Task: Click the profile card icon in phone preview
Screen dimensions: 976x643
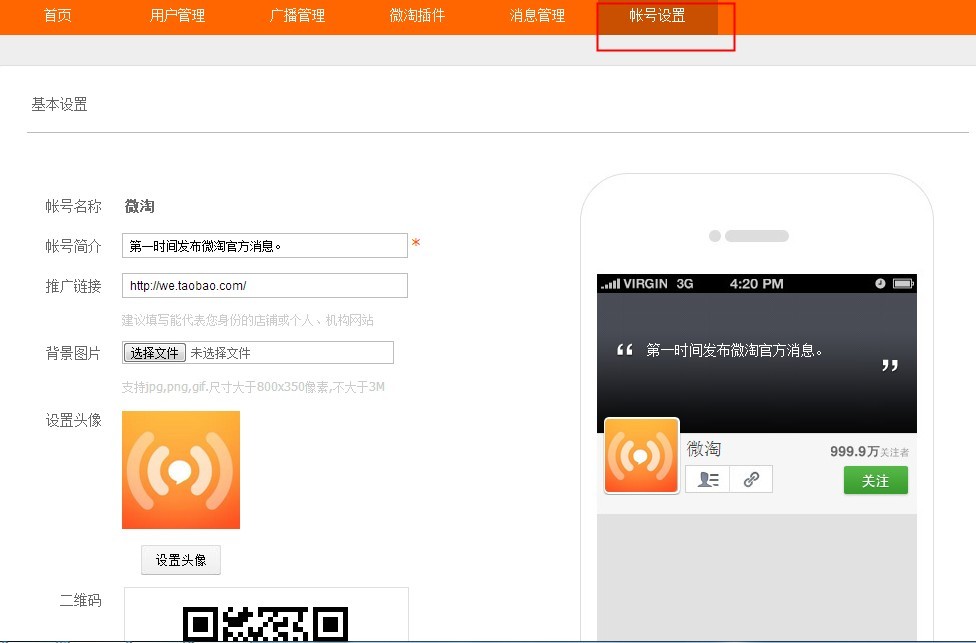Action: pos(708,479)
